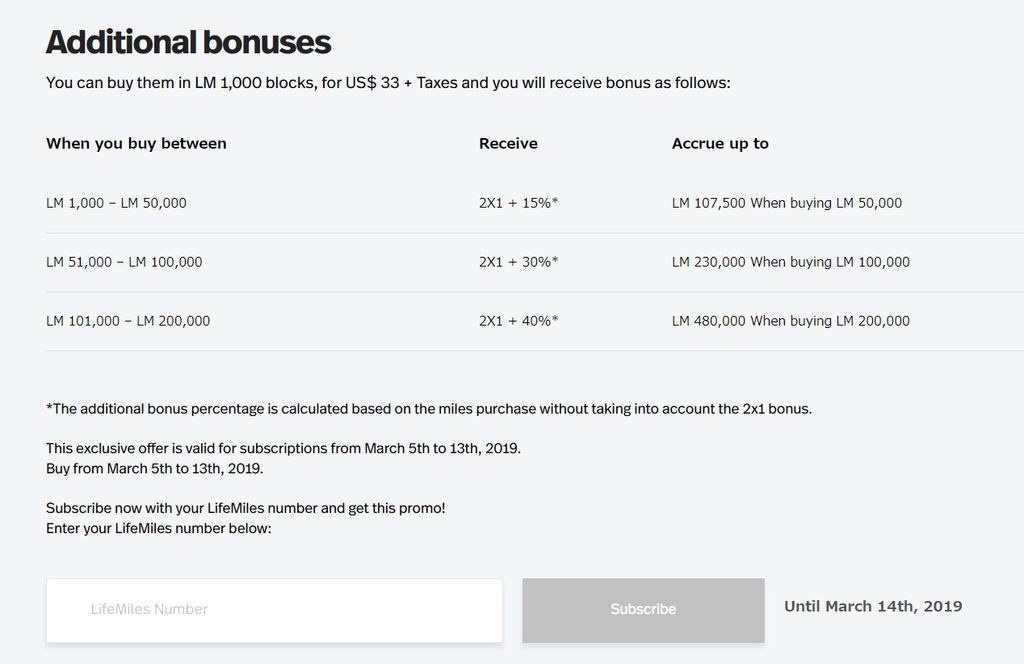Click the asterisk footnote about bonus percentage
This screenshot has height=664, width=1024.
point(429,409)
